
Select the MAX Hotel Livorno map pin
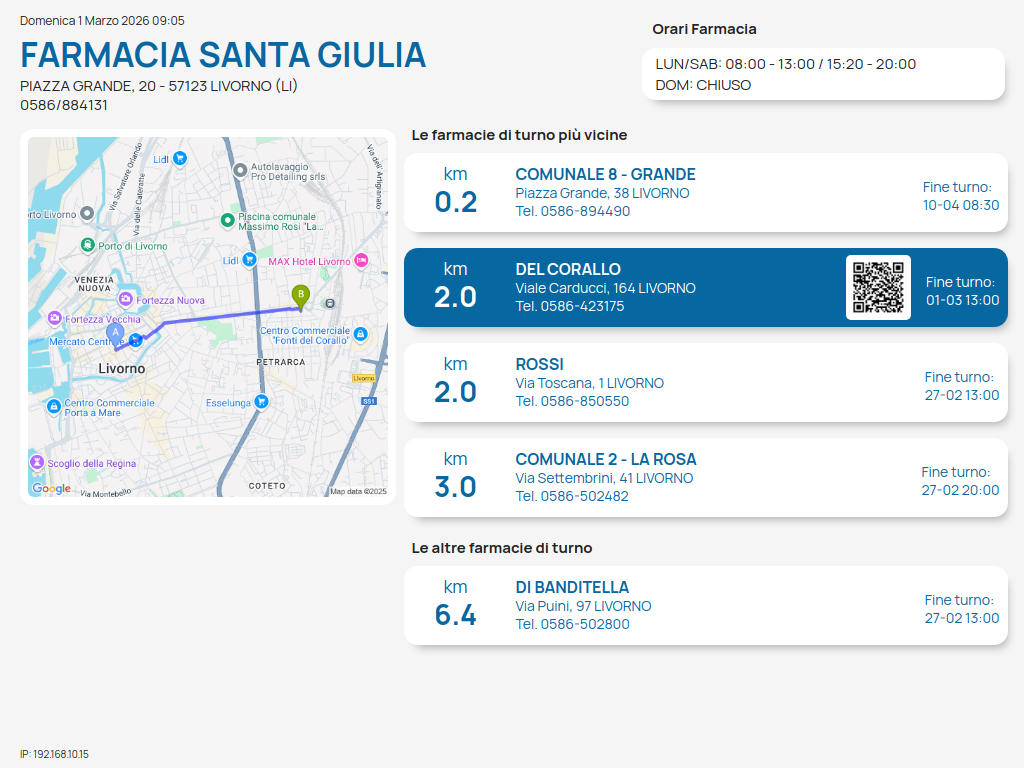[362, 261]
